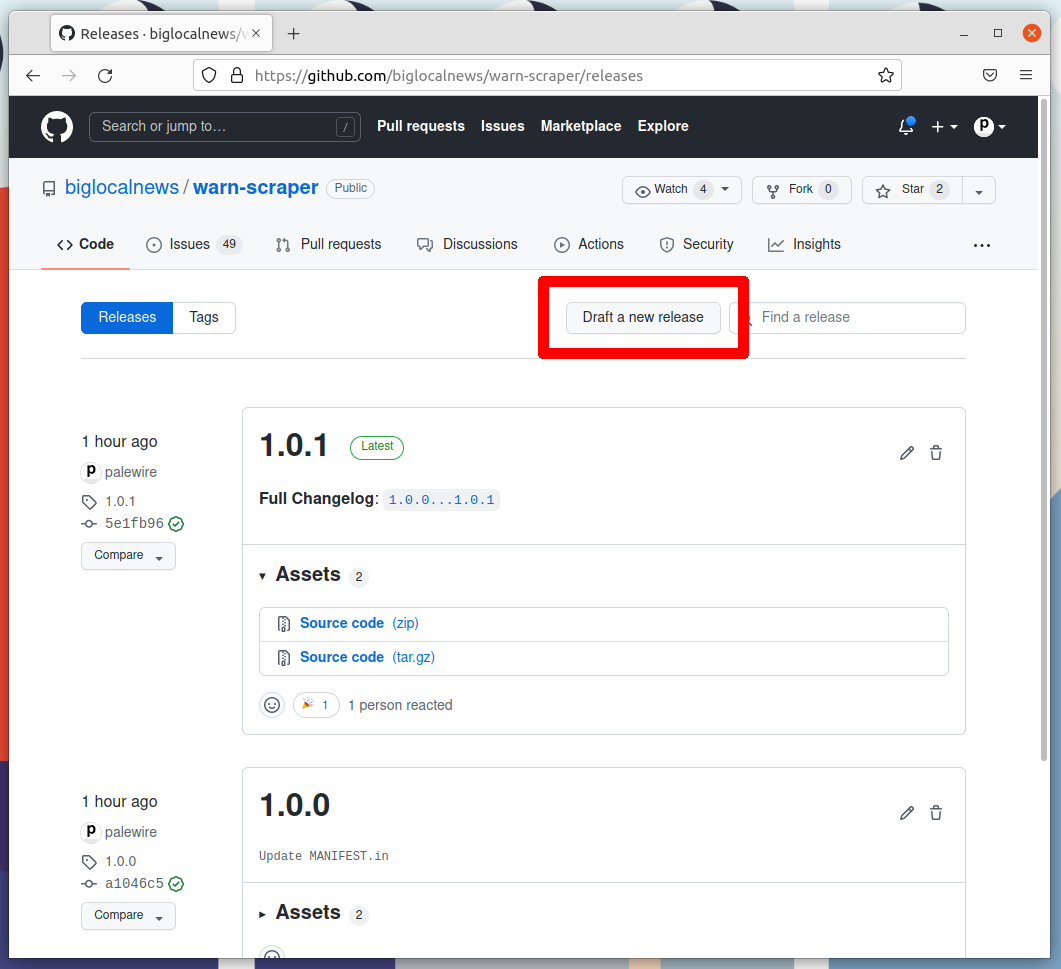Click the padlock site info icon
Viewport: 1061px width, 969px height.
237,75
